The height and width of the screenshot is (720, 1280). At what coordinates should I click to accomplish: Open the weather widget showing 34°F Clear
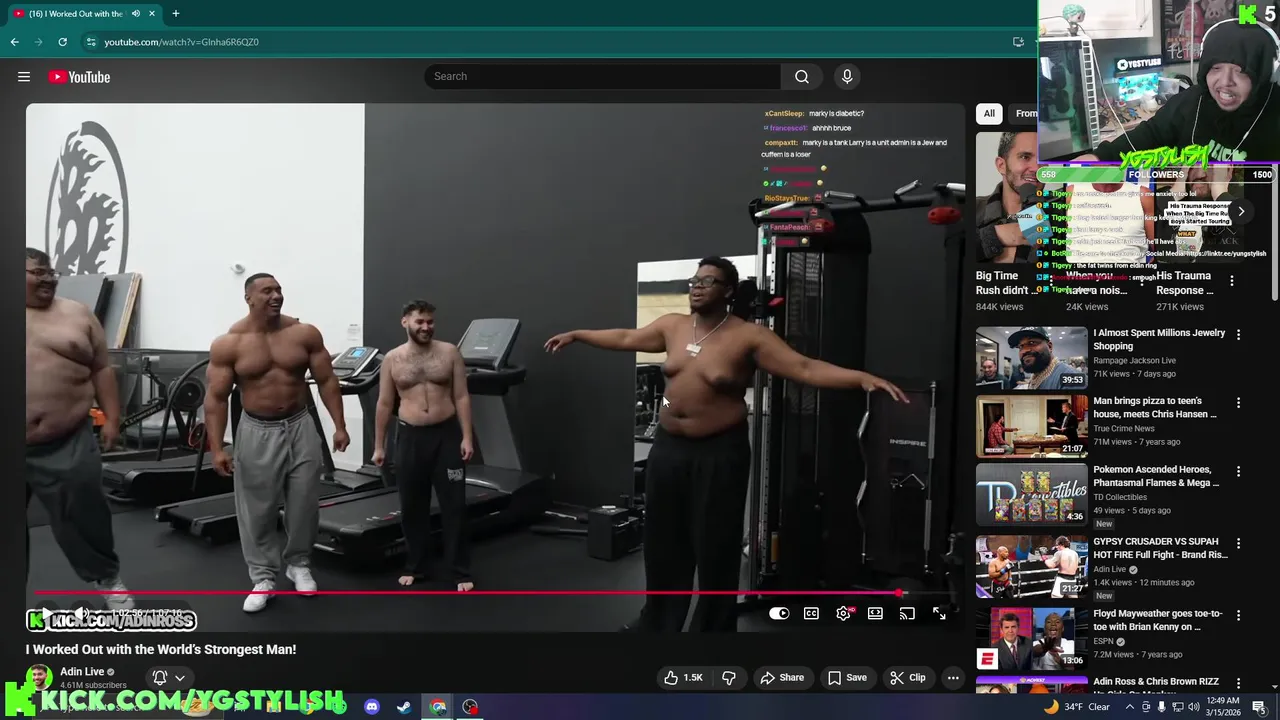[x=1076, y=707]
